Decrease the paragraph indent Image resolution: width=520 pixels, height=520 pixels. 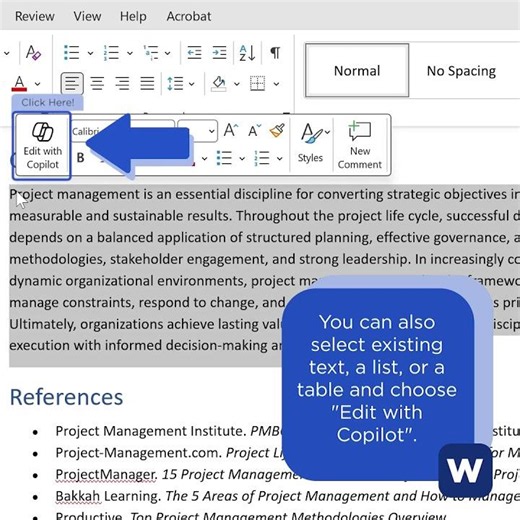[194, 53]
